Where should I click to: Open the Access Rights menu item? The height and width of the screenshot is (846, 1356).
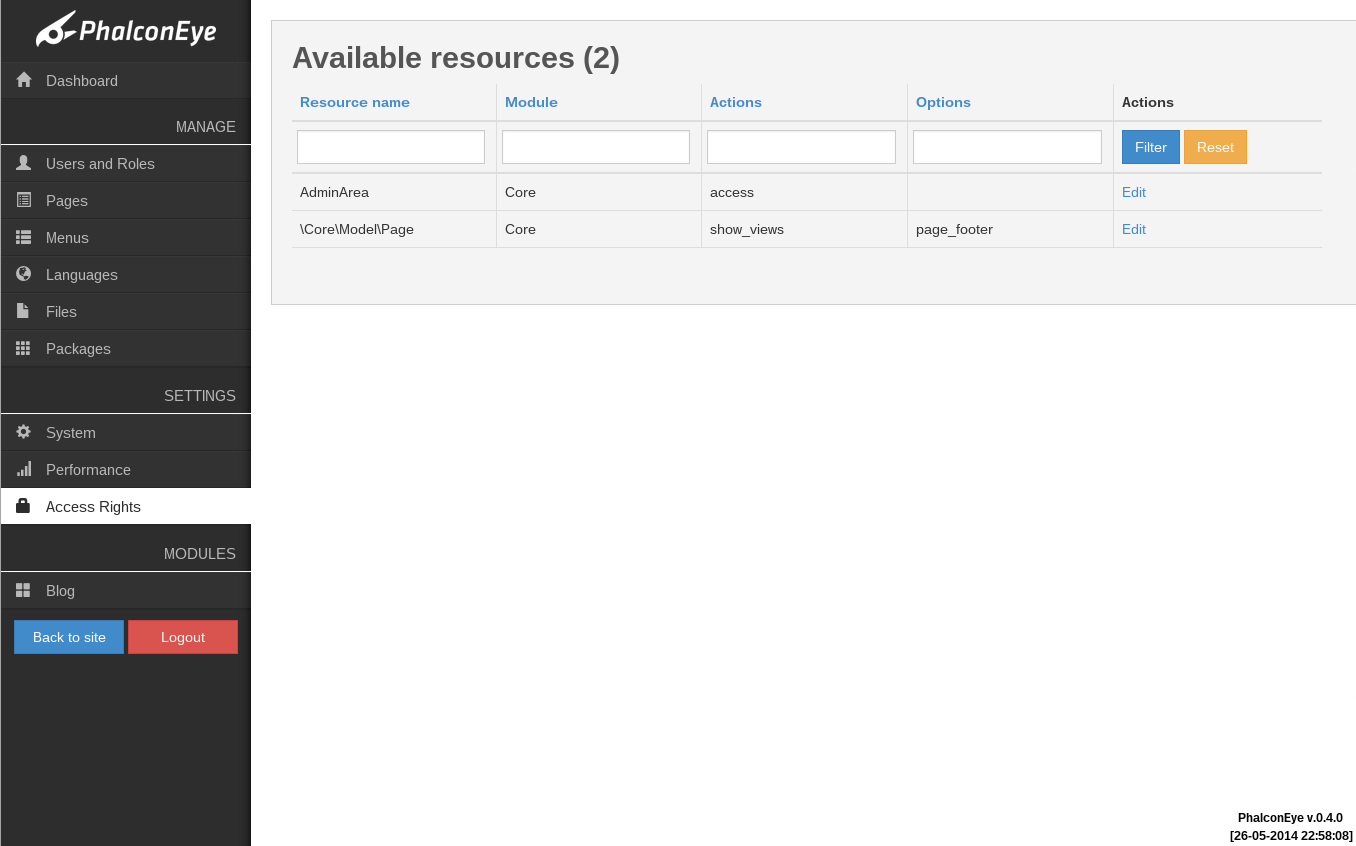(126, 506)
